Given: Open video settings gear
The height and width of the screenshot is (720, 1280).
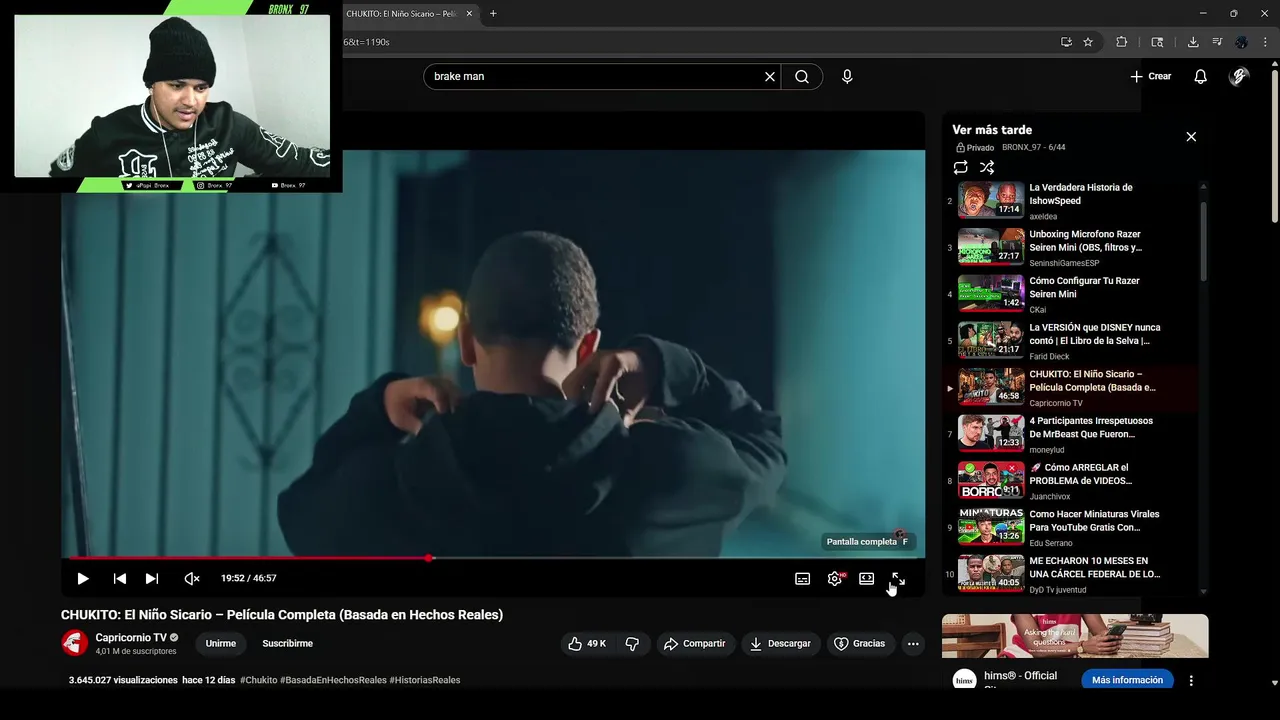Looking at the screenshot, I should (834, 578).
